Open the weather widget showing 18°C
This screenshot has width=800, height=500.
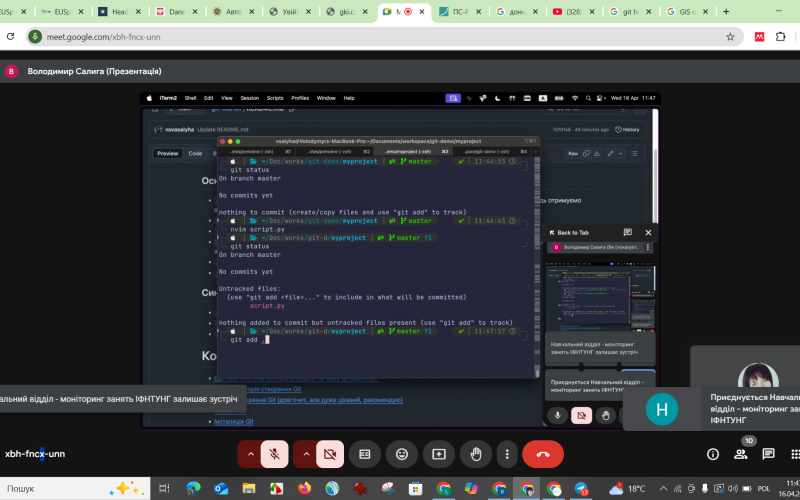tap(627, 489)
